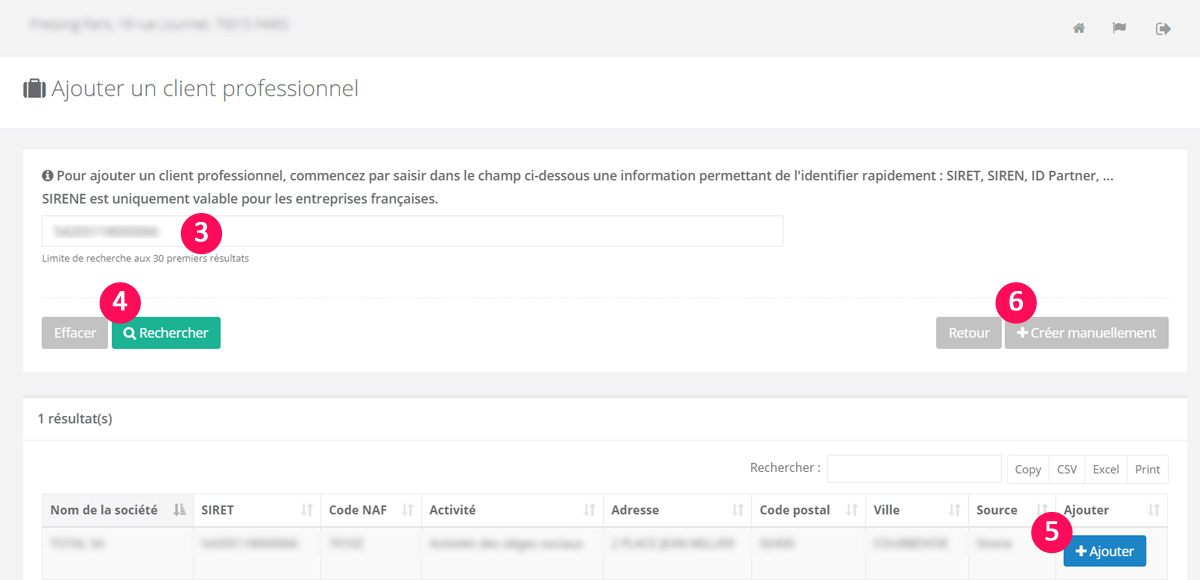Focus the table Rechercher filter field
The width and height of the screenshot is (1200, 580).
click(x=913, y=469)
